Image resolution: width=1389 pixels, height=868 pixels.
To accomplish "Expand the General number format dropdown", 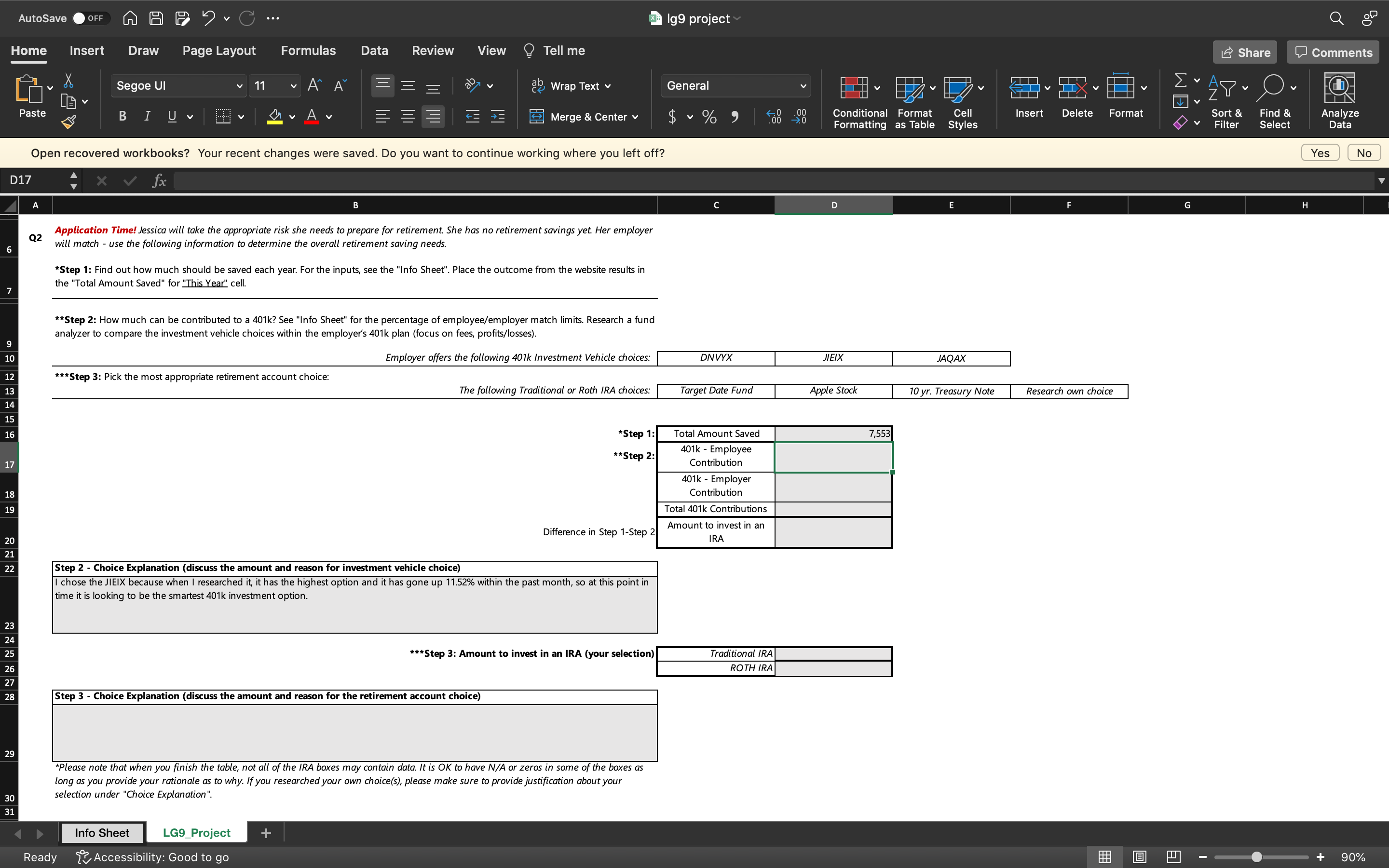I will (x=803, y=86).
